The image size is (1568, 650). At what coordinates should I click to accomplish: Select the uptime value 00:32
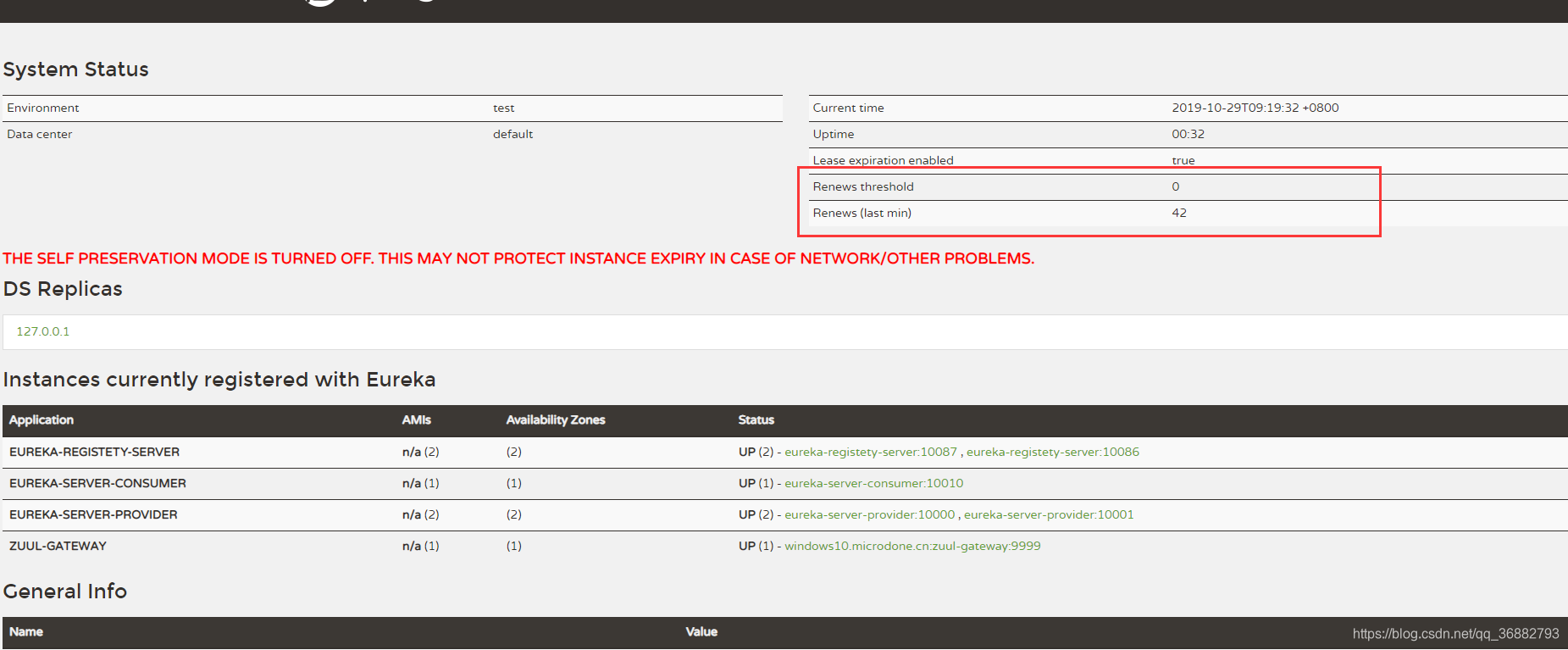tap(1188, 134)
